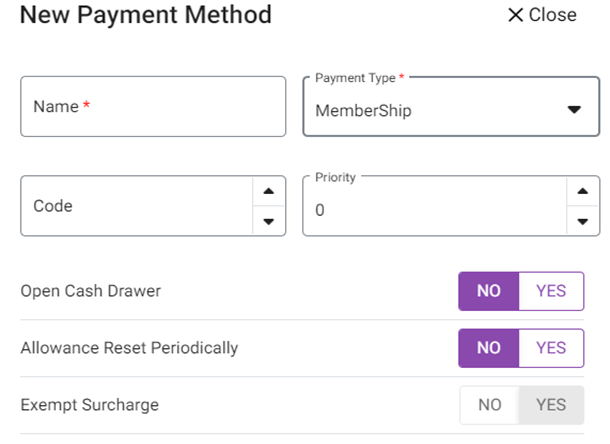The image size is (610, 444).
Task: Focus the Code number field
Action: [135, 206]
